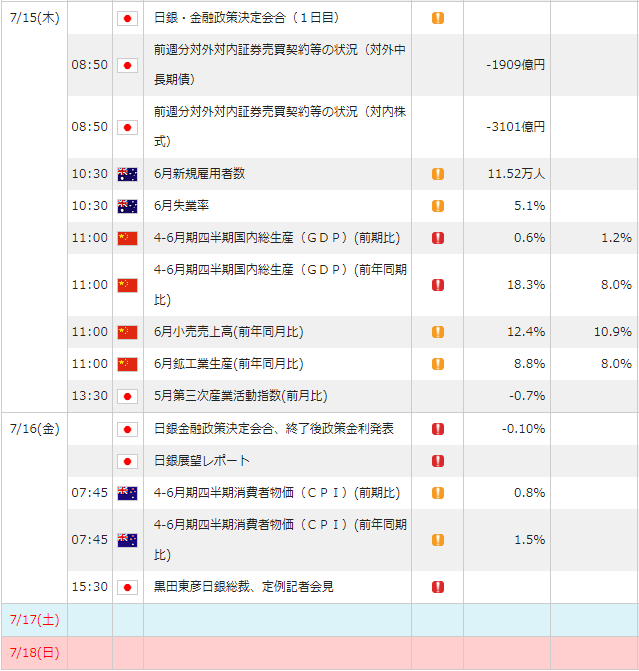Click the 15:30 time cell

click(89, 587)
